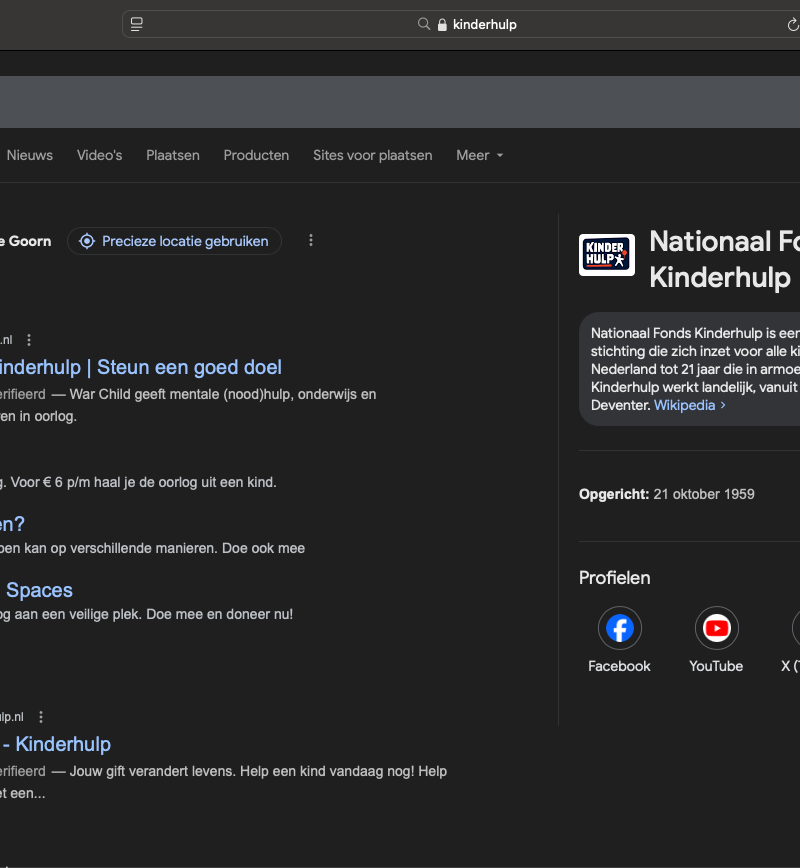
Task: Open three-dot menu above Steun een goed doel
Action: [x=29, y=340]
